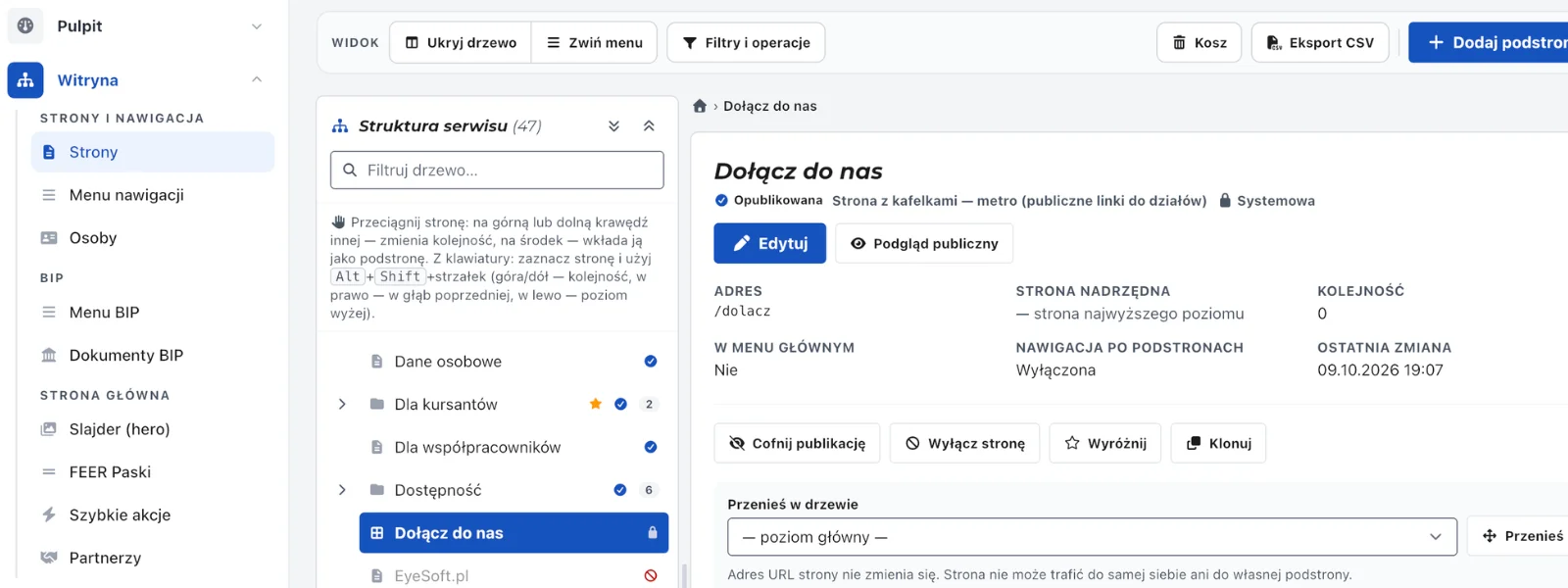Open Filtry i operacje
Screen dimensions: 1568x588
coord(746,43)
